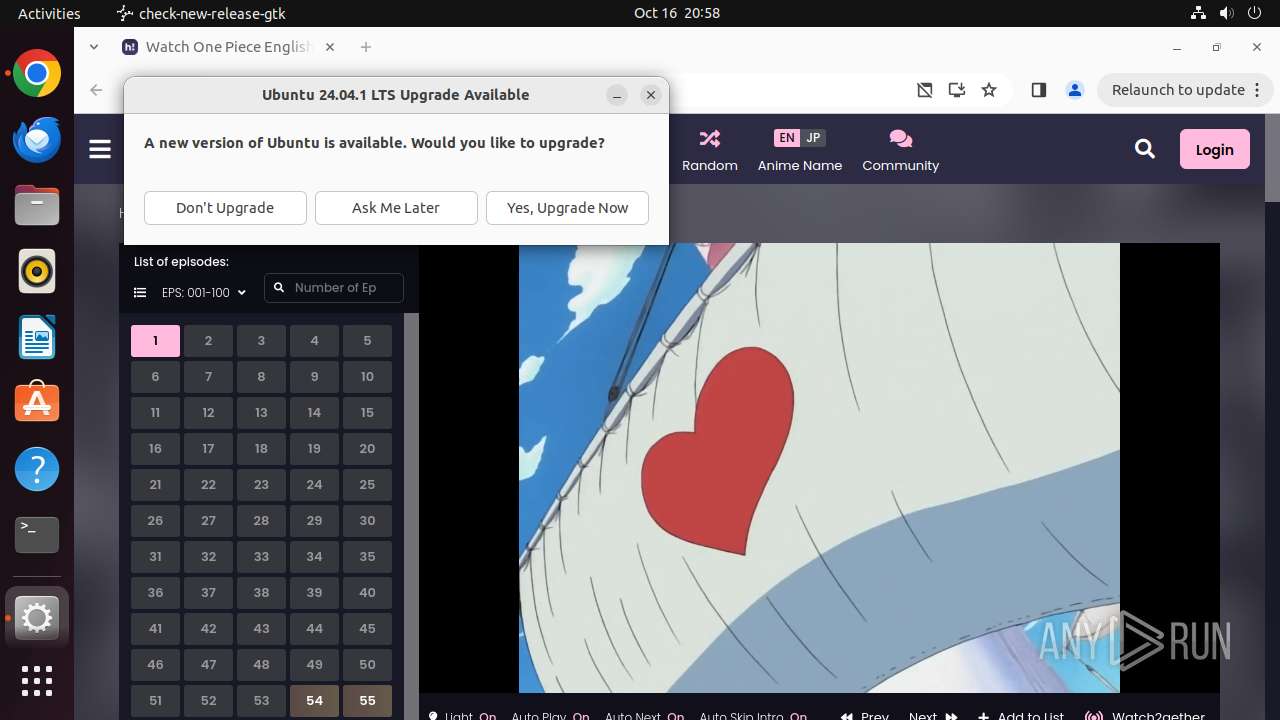1280x720 pixels.
Task: Open LibreOffice Writer from the dock
Action: pos(37,337)
